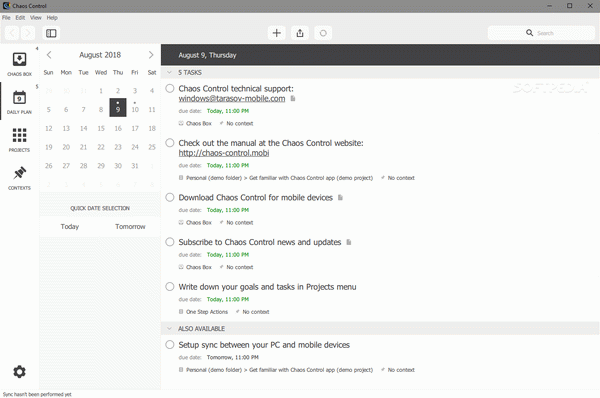Click Tomorrow, 11:00 PM due date on Setup sync
Image resolution: width=600 pixels, height=398 pixels.
[x=233, y=357]
